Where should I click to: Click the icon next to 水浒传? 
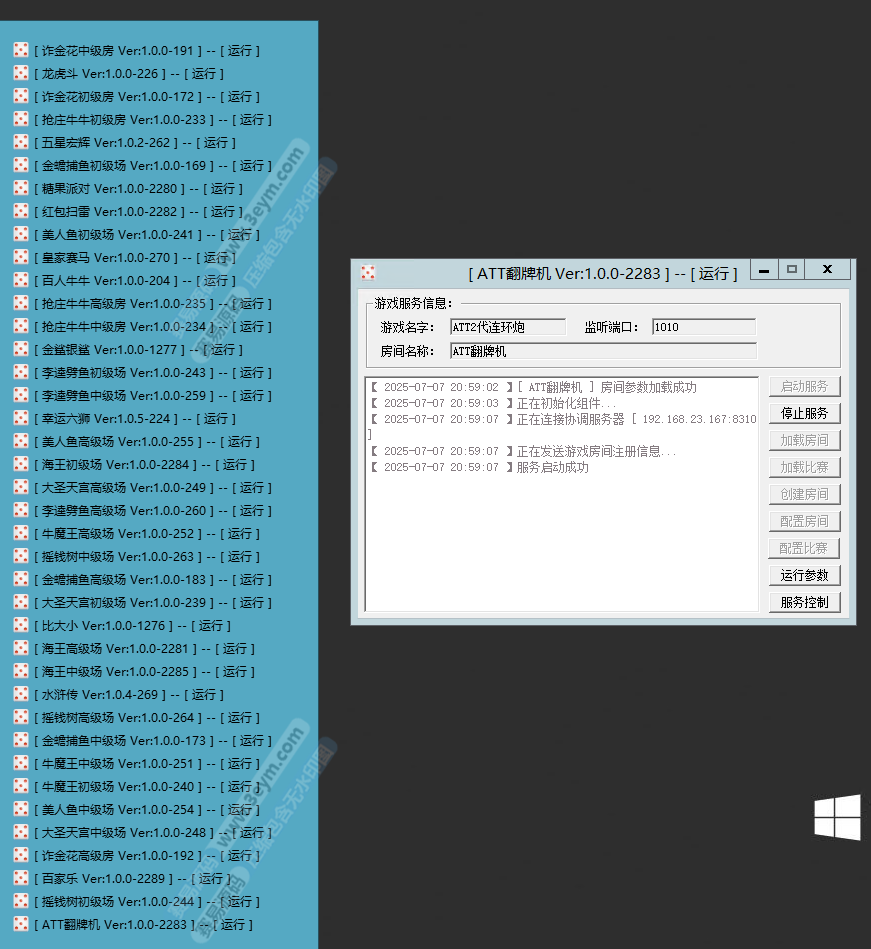pyautogui.click(x=20, y=694)
